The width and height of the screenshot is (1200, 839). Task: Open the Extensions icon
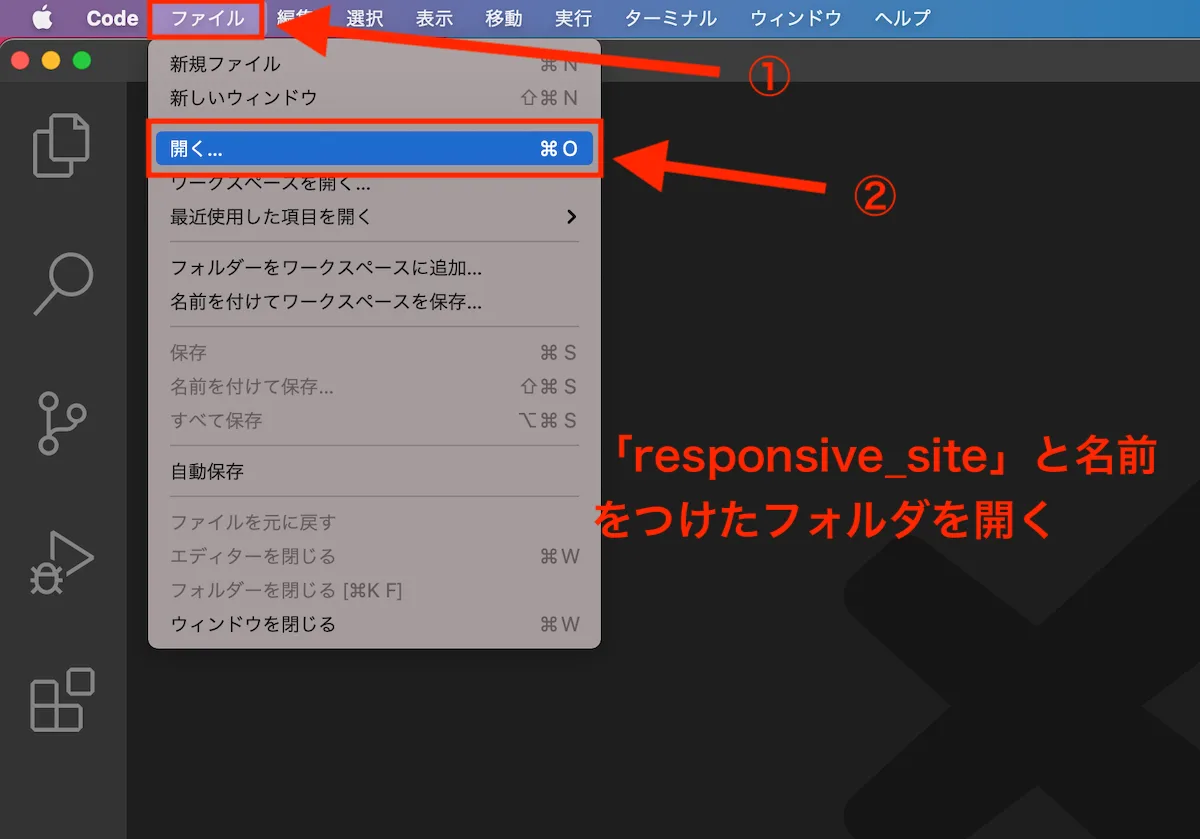click(x=62, y=700)
